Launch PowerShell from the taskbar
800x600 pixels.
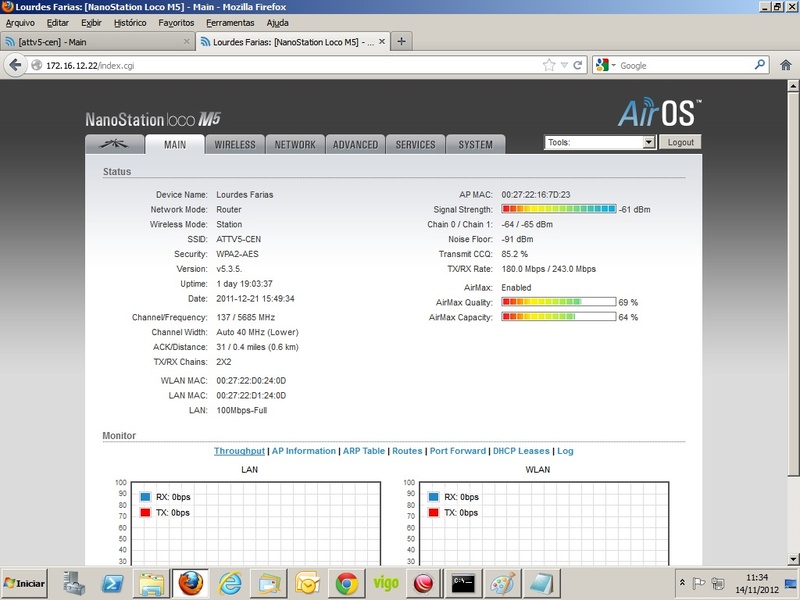point(112,583)
